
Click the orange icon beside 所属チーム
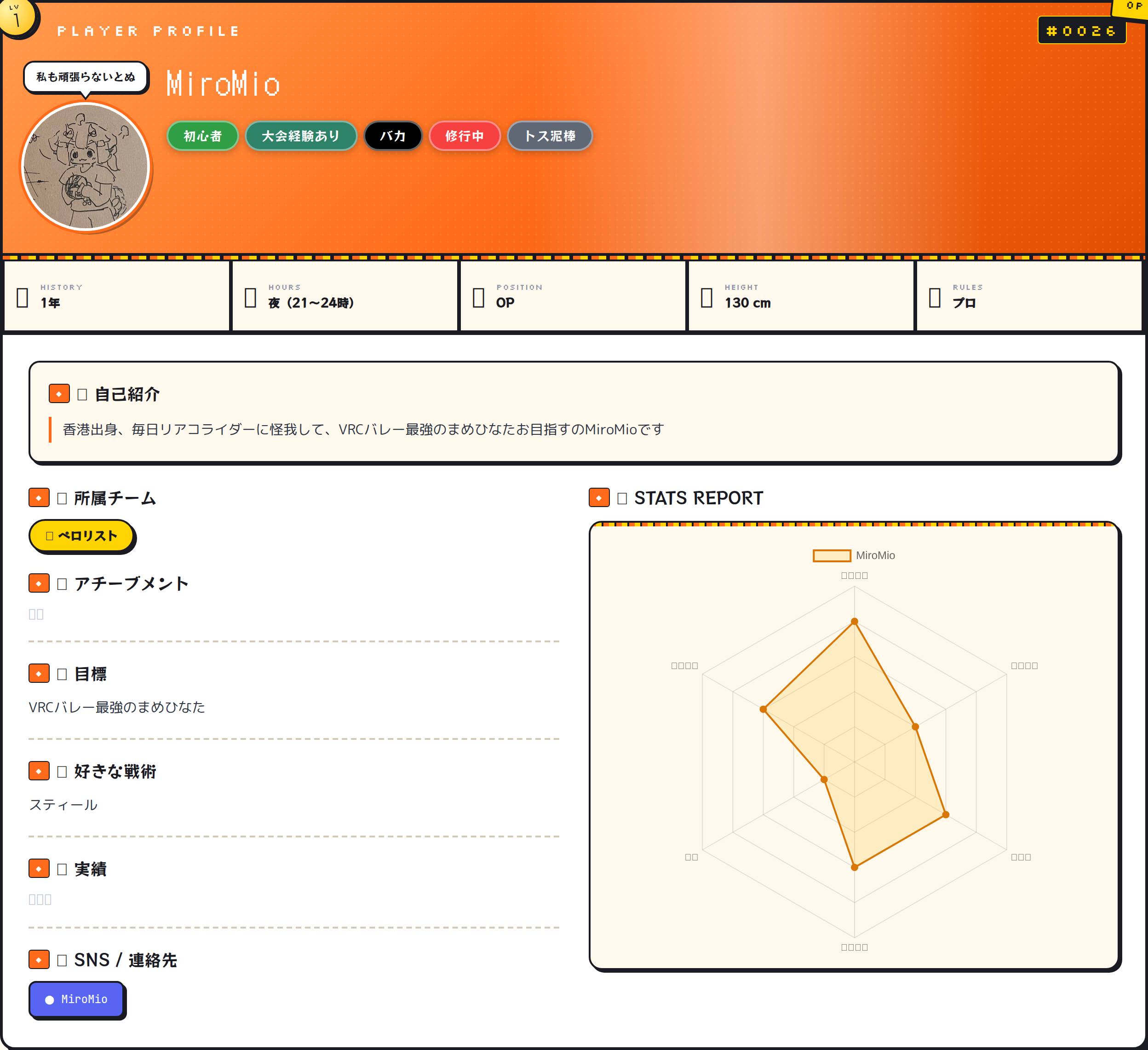39,497
